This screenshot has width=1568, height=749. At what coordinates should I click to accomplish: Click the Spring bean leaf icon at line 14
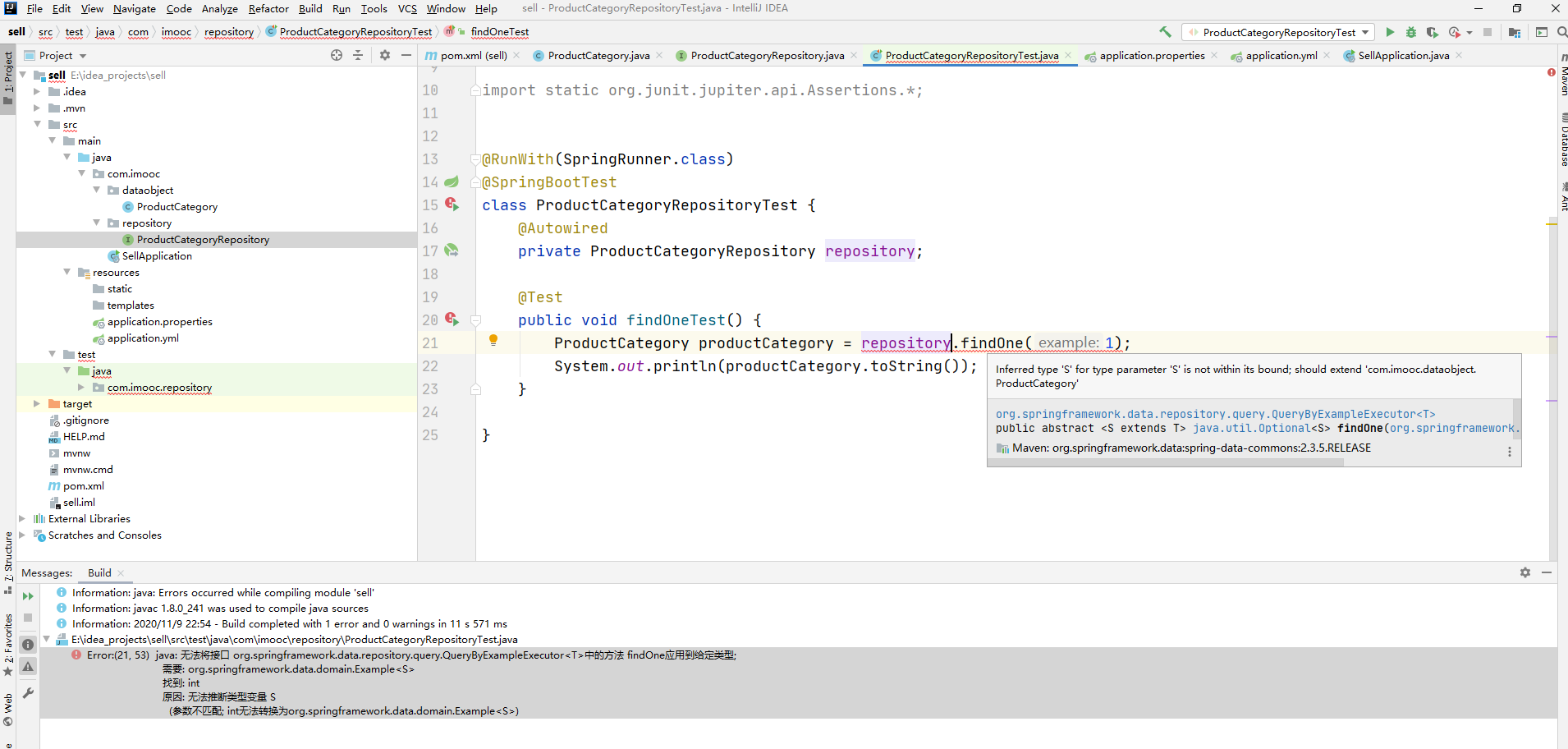click(452, 182)
